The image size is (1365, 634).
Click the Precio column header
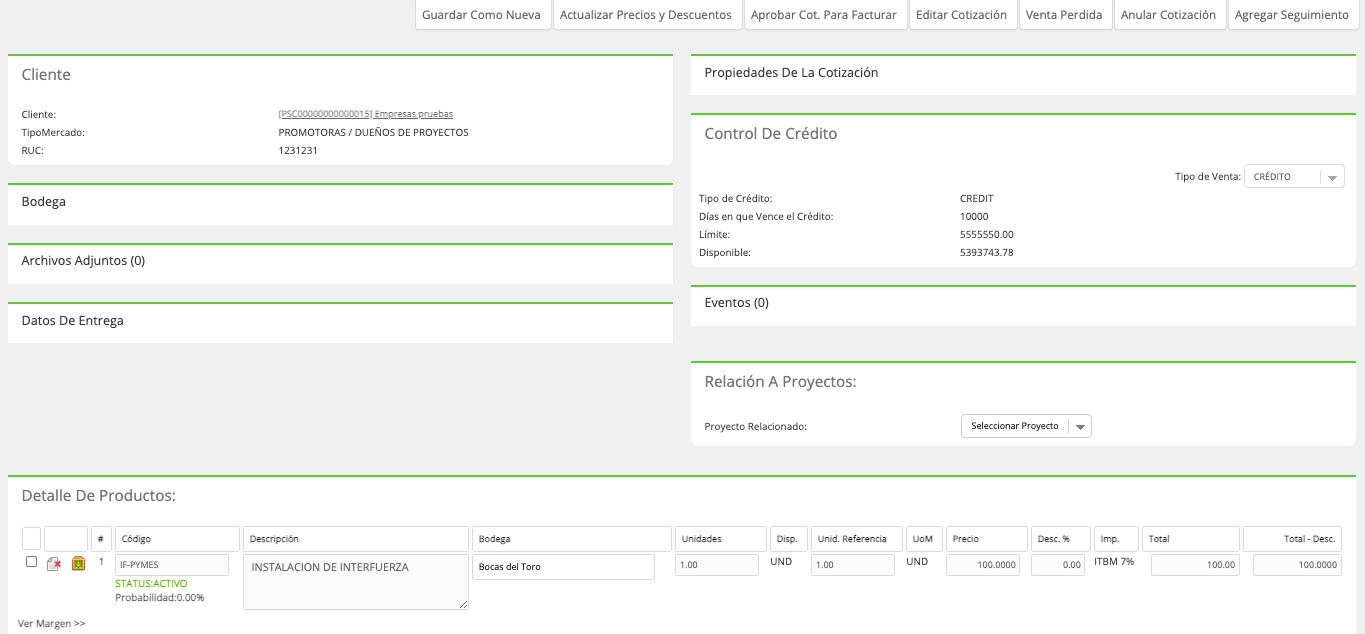(987, 539)
